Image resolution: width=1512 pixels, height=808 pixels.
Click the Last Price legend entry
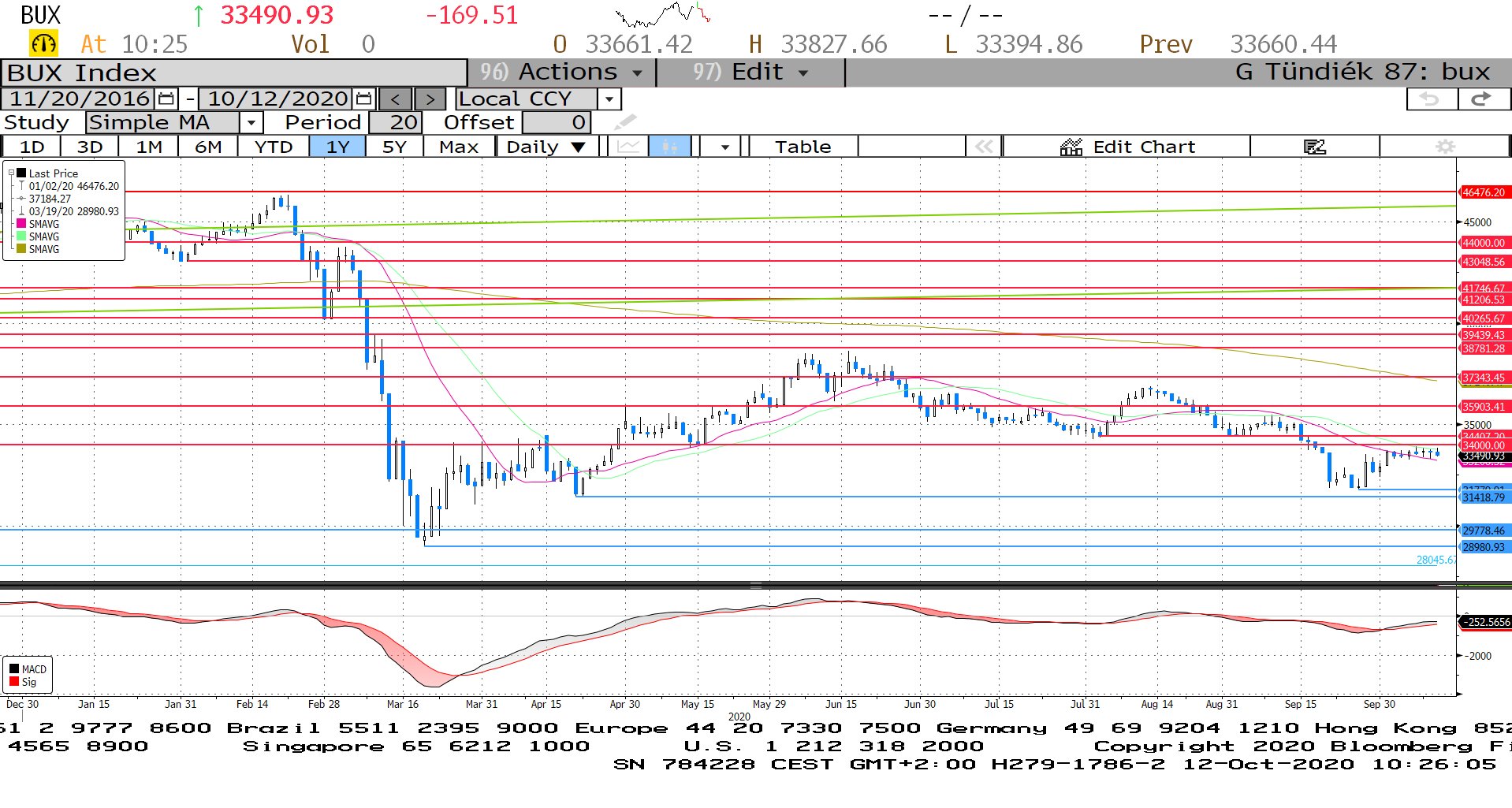tap(53, 173)
